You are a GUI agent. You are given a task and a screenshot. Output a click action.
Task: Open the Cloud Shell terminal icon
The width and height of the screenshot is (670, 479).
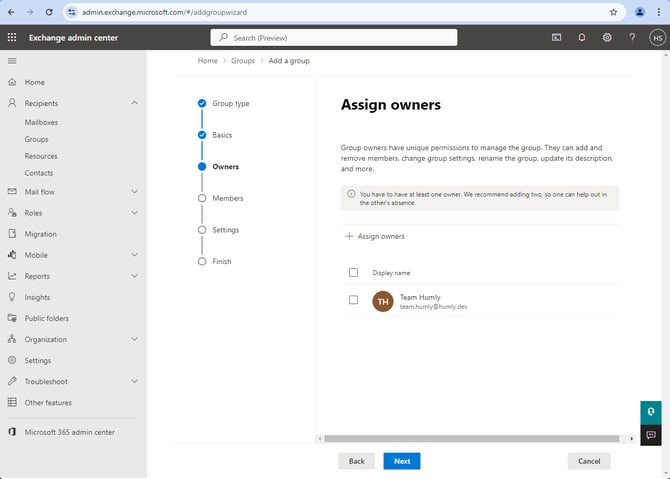pyautogui.click(x=556, y=38)
